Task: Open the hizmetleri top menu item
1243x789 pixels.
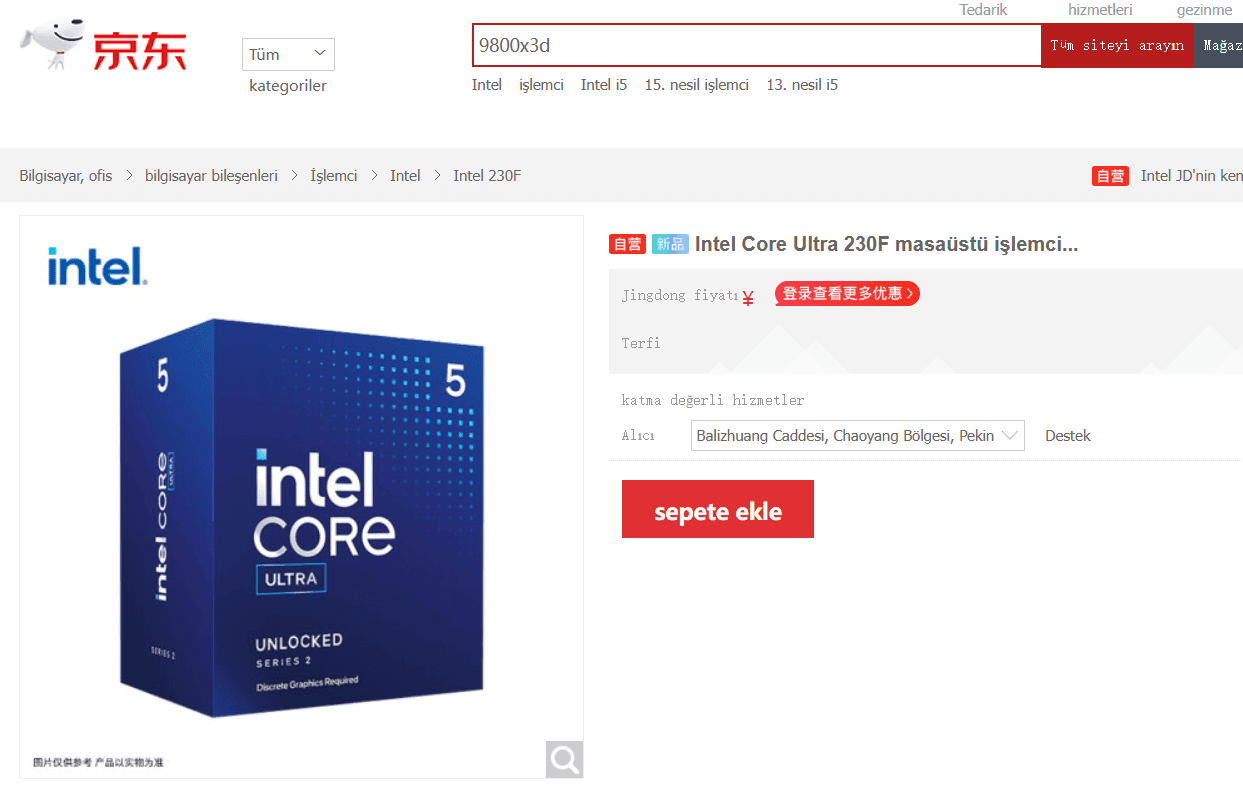Action: (1100, 10)
